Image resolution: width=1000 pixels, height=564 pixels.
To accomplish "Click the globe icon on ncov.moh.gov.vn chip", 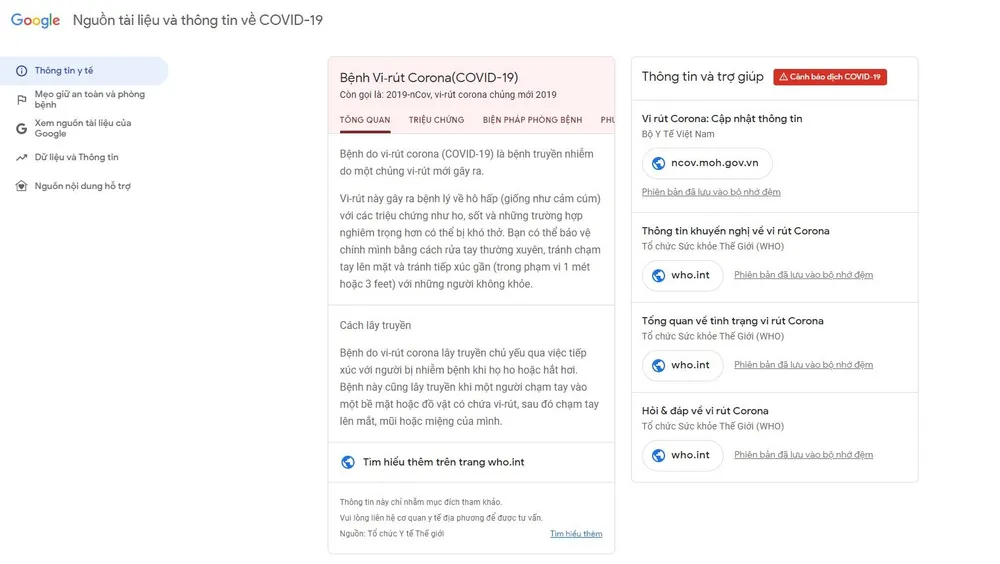I will 658,163.
